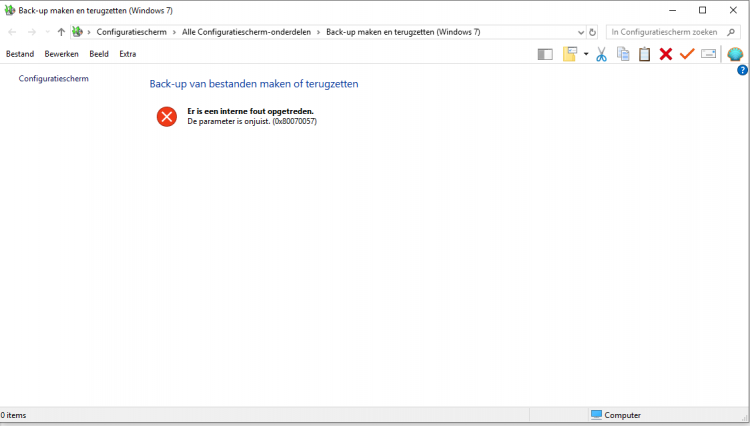Screen dimensions: 750x426
Task: Expand the address bar history dropdown
Action: [x=581, y=32]
